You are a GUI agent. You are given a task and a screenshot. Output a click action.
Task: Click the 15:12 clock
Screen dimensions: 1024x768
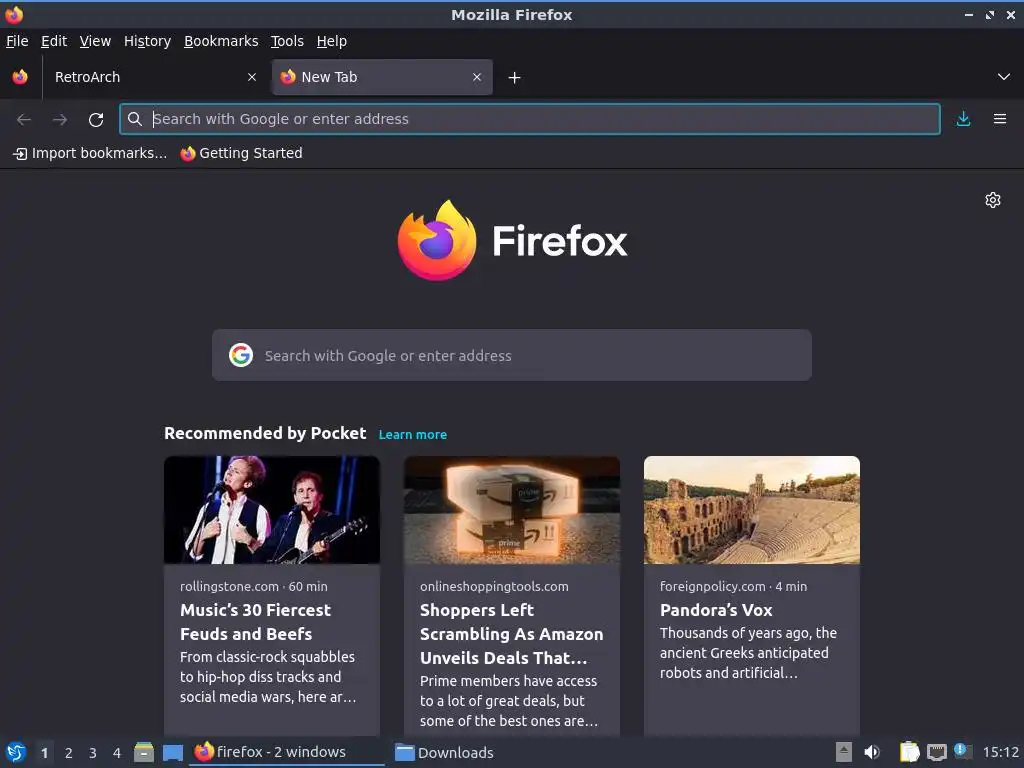(1000, 753)
